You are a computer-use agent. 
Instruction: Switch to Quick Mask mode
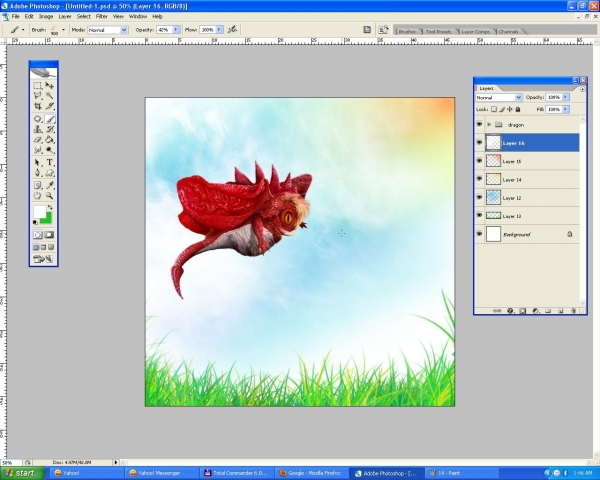point(49,235)
